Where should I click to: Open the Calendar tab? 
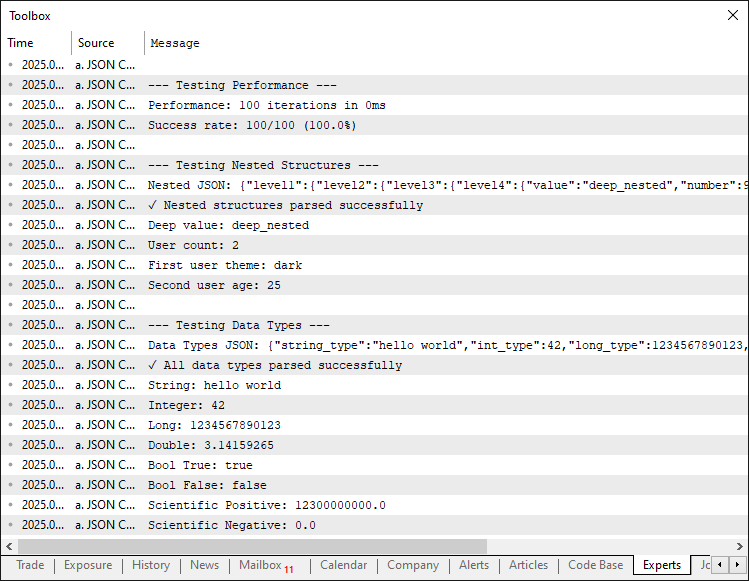pos(343,565)
